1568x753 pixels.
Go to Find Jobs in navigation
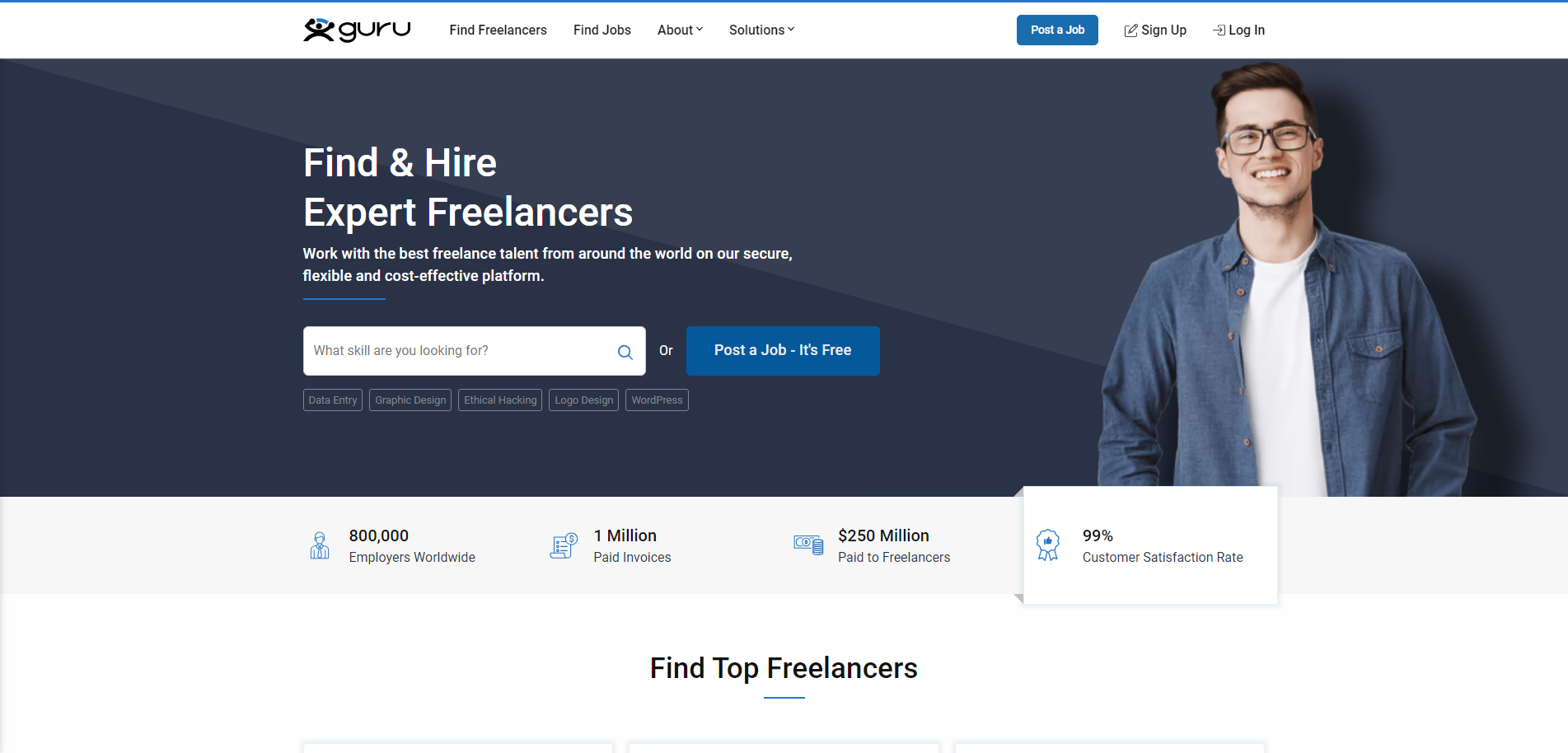[601, 30]
